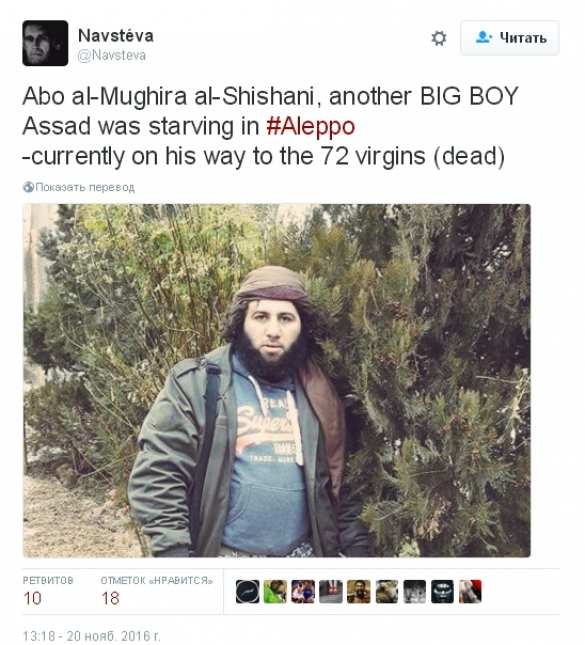The image size is (585, 645).
Task: Open the second liker avatar, green
Action: click(275, 592)
